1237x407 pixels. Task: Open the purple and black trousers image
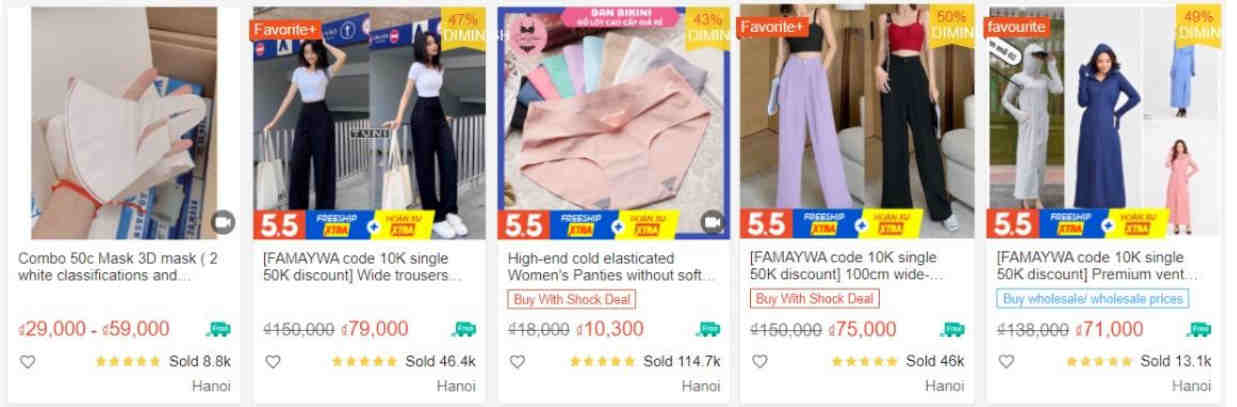coord(857,123)
